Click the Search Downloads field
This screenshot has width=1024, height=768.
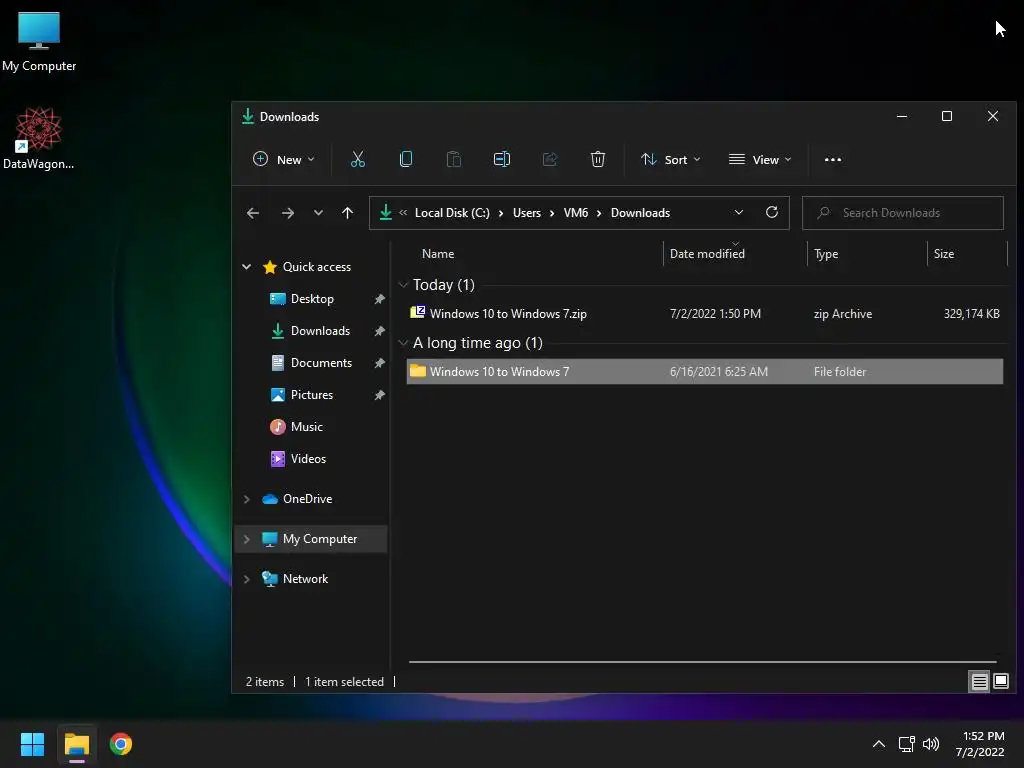click(903, 213)
